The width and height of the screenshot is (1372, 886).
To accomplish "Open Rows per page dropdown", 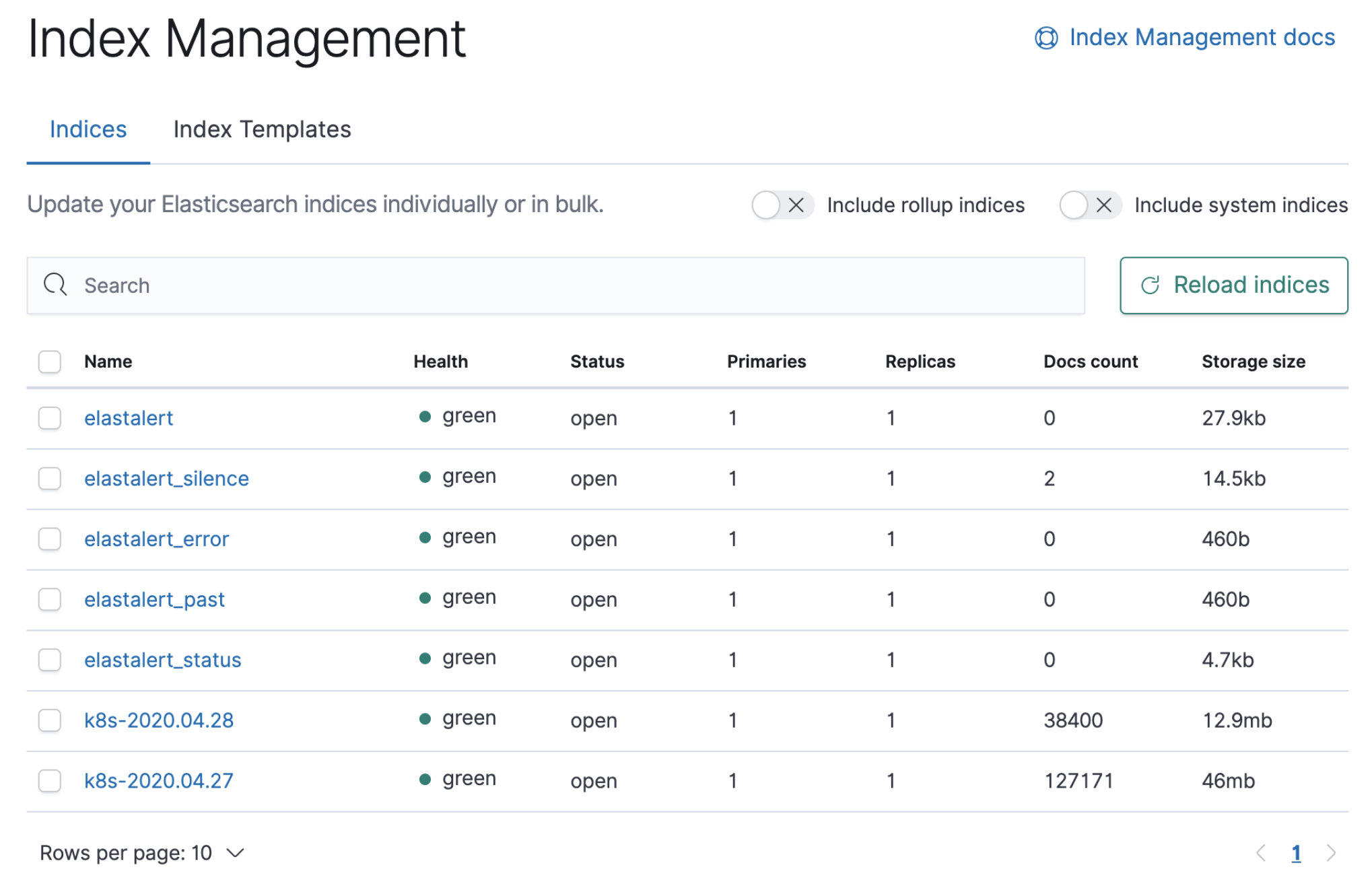I will coord(142,852).
